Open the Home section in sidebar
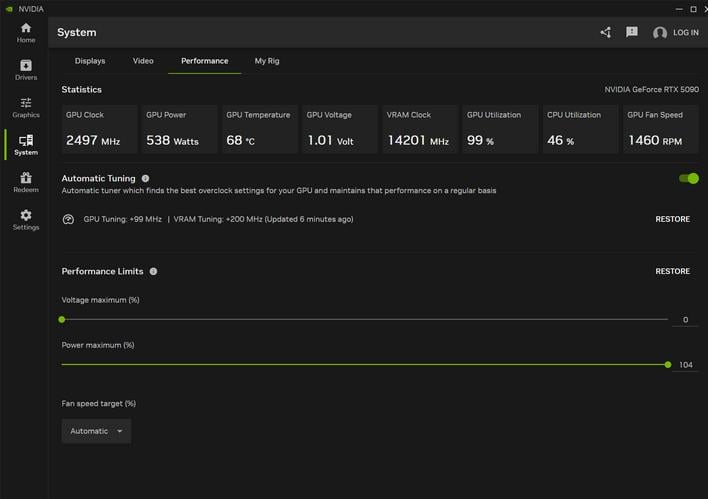Image resolution: width=708 pixels, height=499 pixels. (25, 32)
